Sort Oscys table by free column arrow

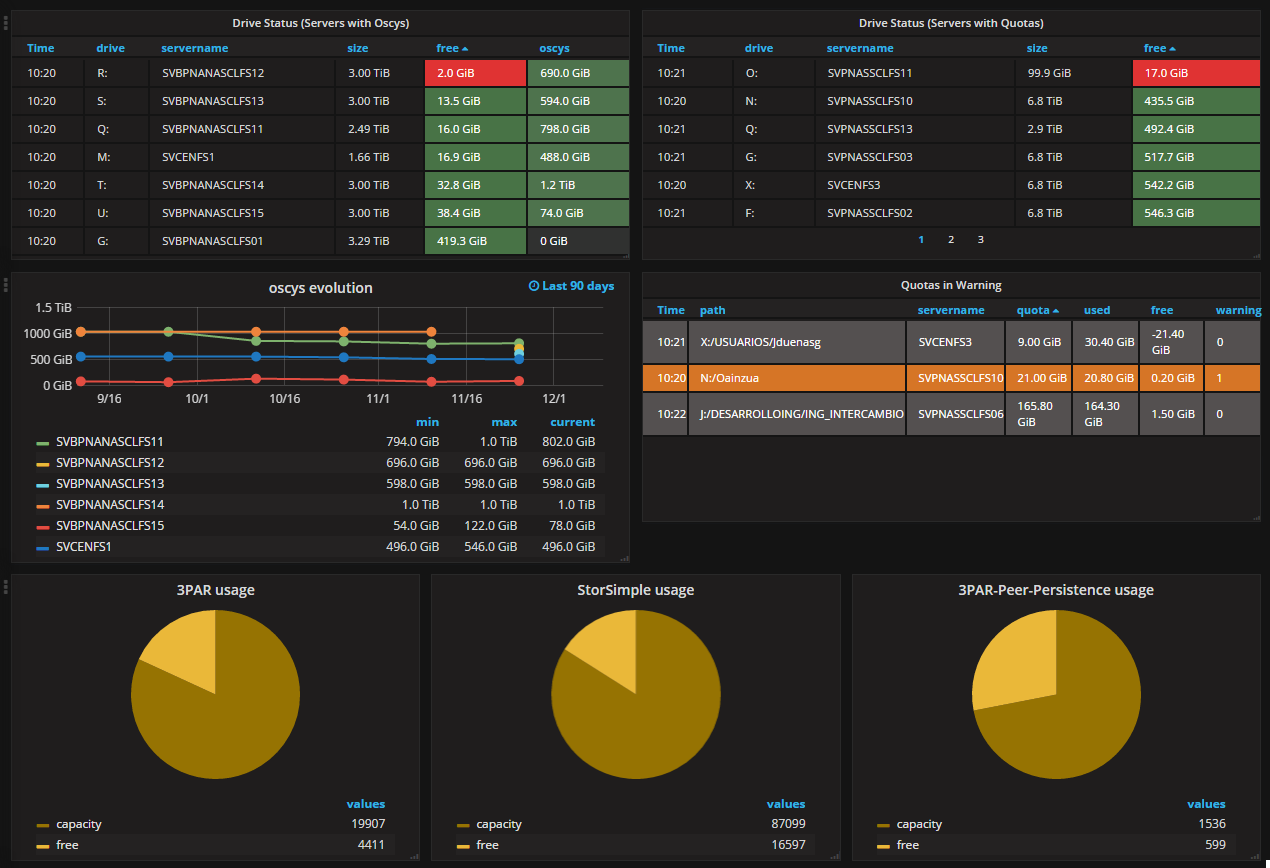point(465,49)
